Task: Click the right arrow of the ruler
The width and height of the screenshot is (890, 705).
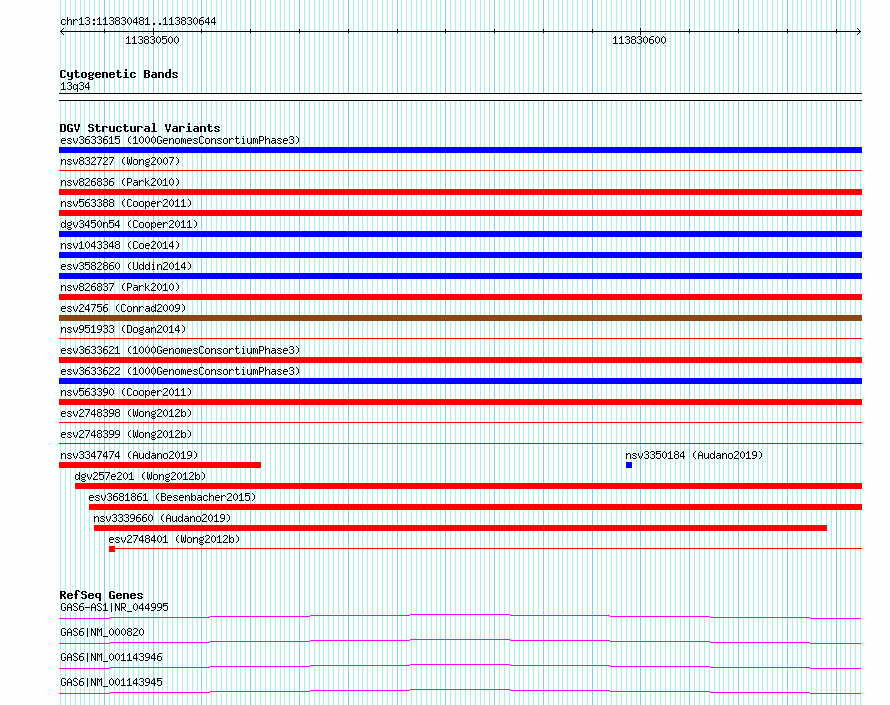Action: tap(859, 32)
